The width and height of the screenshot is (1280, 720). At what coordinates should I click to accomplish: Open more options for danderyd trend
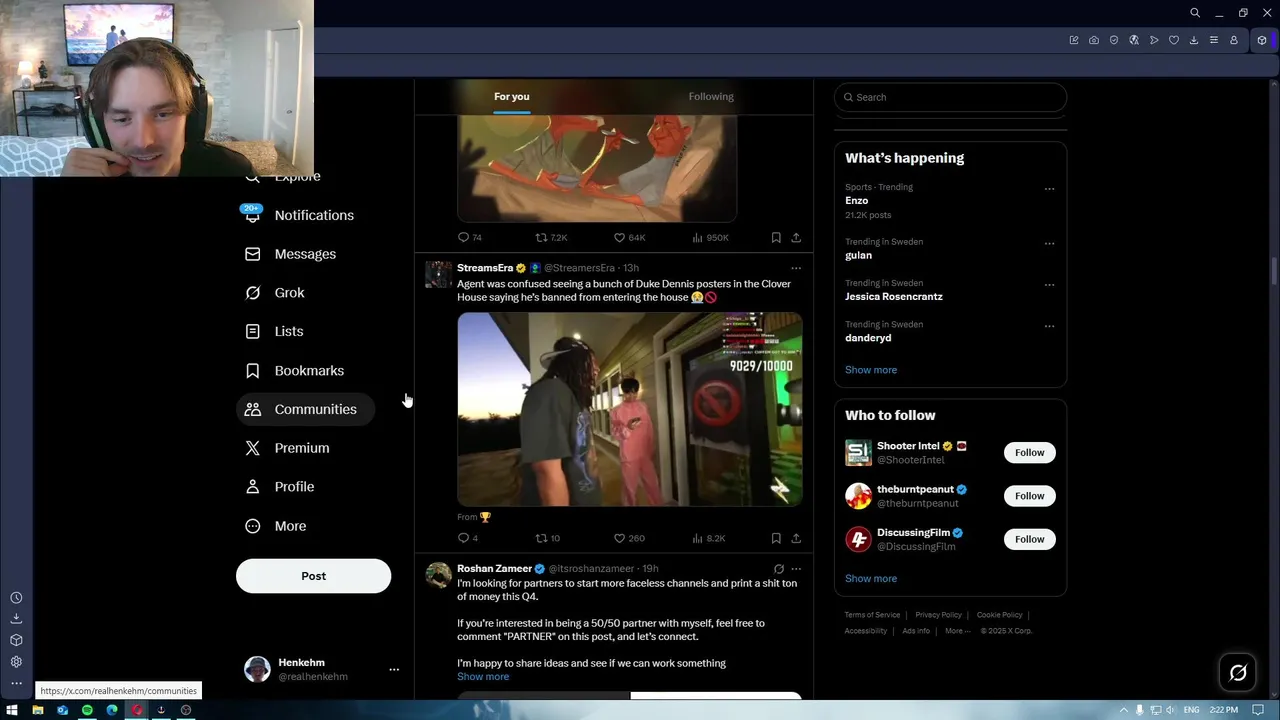[1049, 326]
